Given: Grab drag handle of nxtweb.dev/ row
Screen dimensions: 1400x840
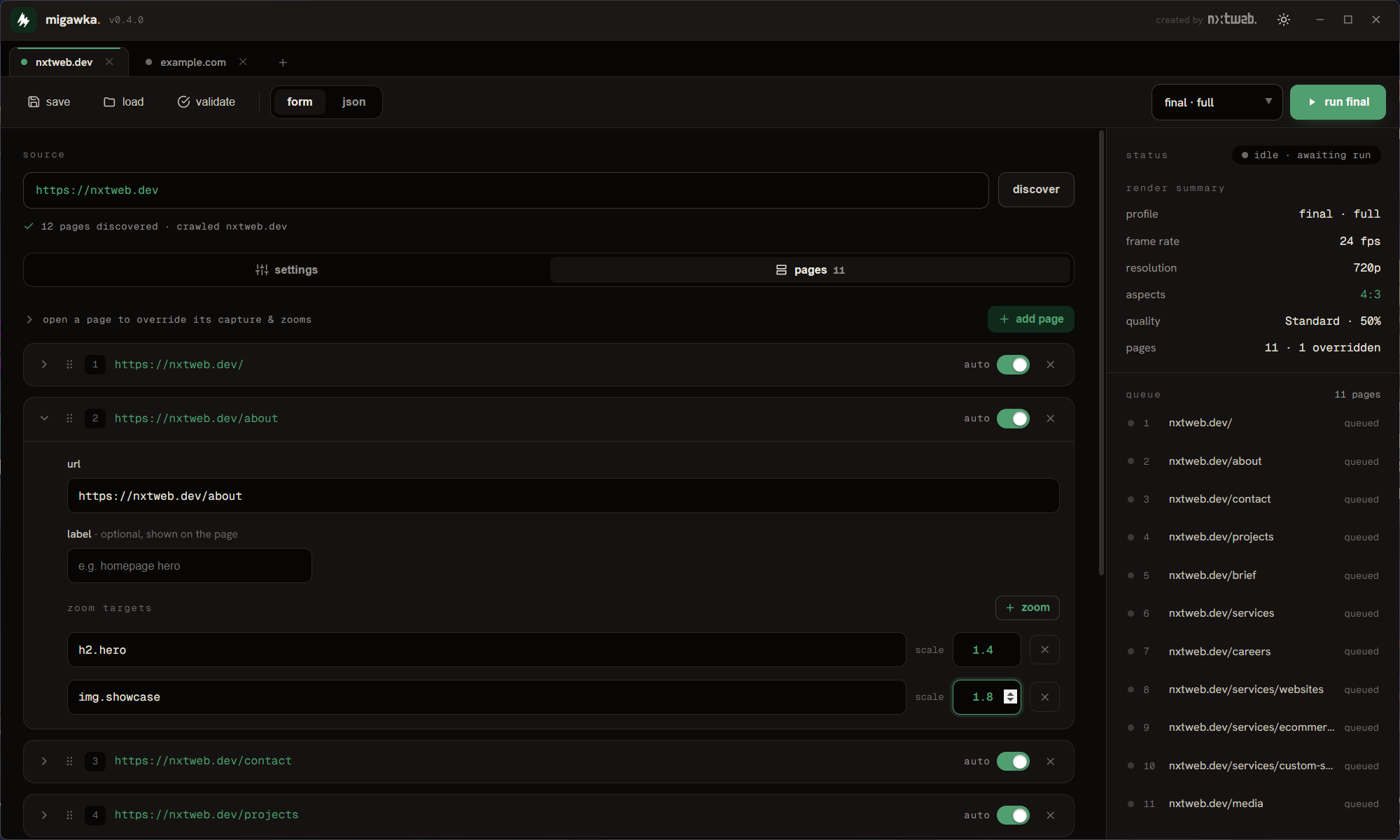Looking at the screenshot, I should point(69,364).
